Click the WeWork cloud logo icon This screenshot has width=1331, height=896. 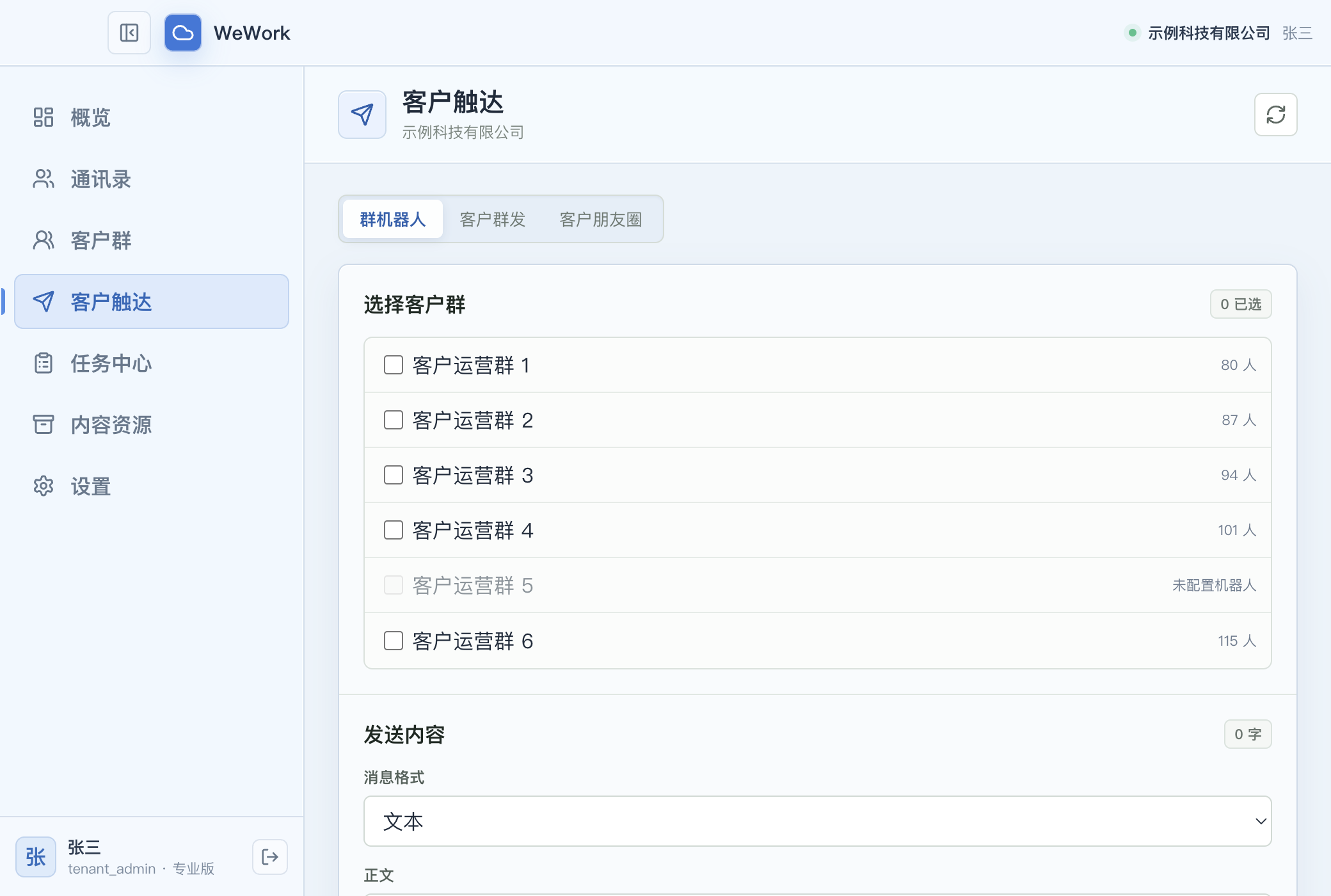tap(183, 33)
